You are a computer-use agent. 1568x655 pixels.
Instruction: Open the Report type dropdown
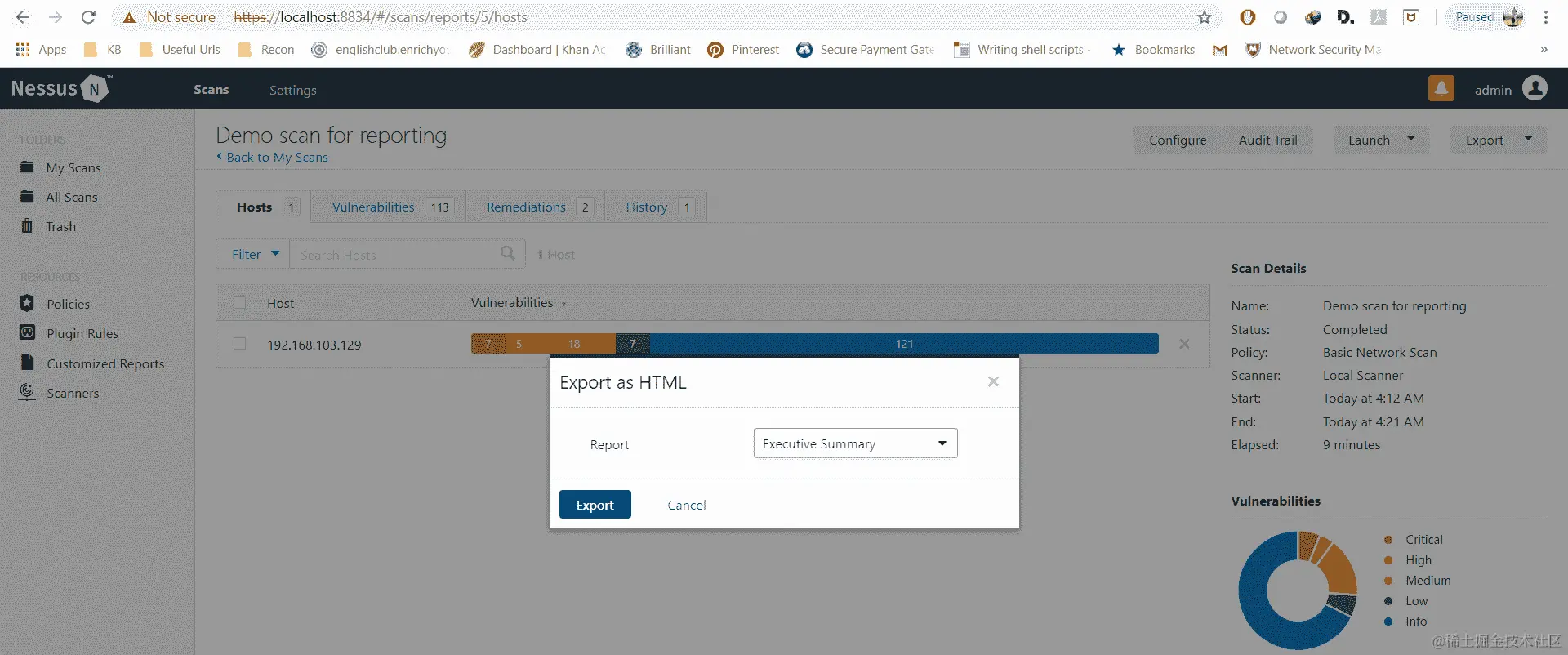click(855, 443)
